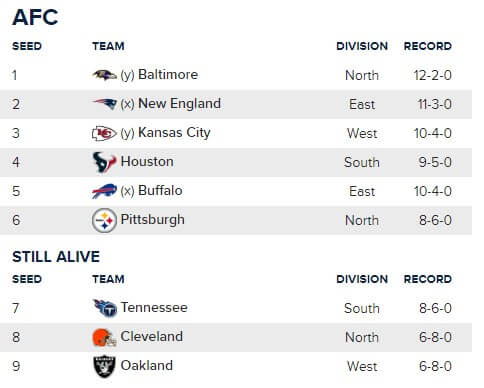Click the Oakland team name
Screen dimensions: 484x388
pos(147,365)
